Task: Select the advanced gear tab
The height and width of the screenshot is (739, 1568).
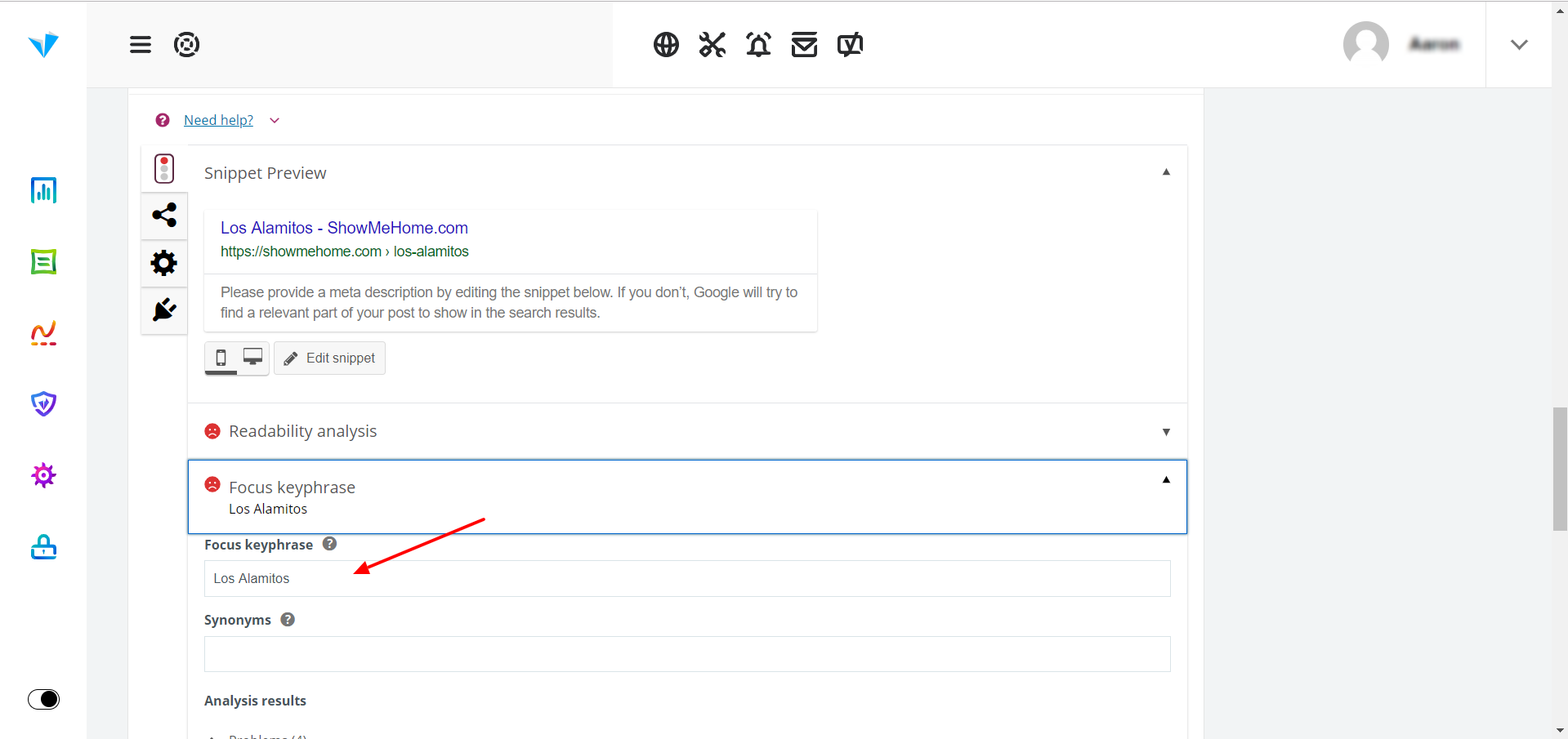Action: tap(164, 263)
